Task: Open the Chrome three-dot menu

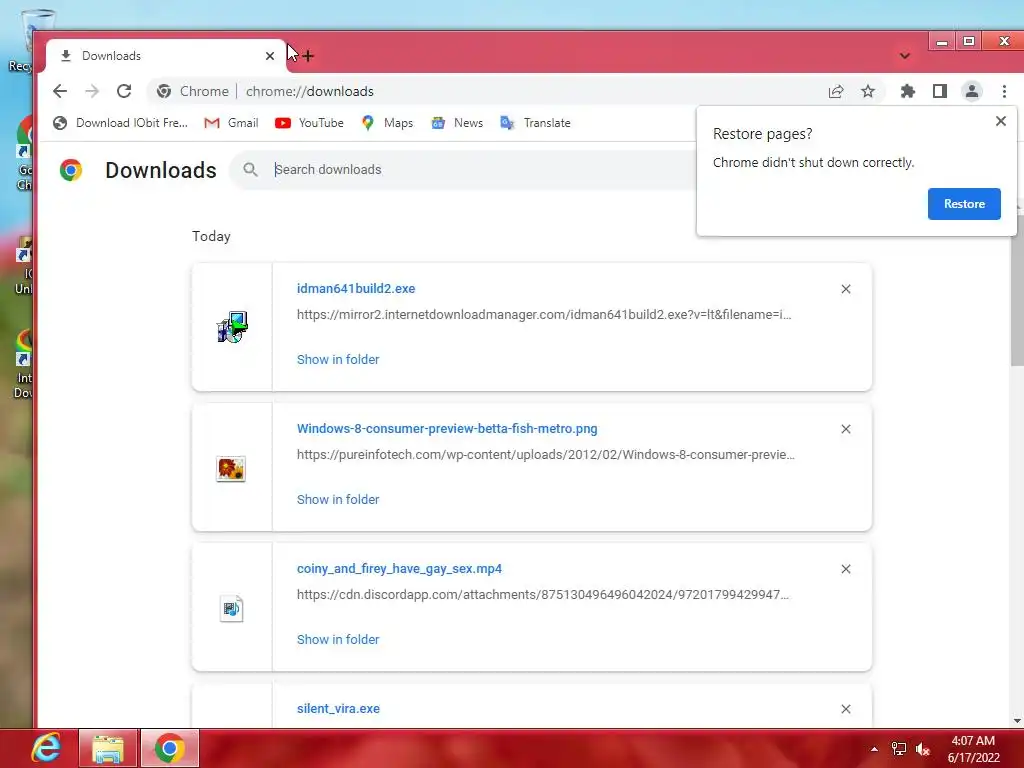Action: tap(1004, 91)
